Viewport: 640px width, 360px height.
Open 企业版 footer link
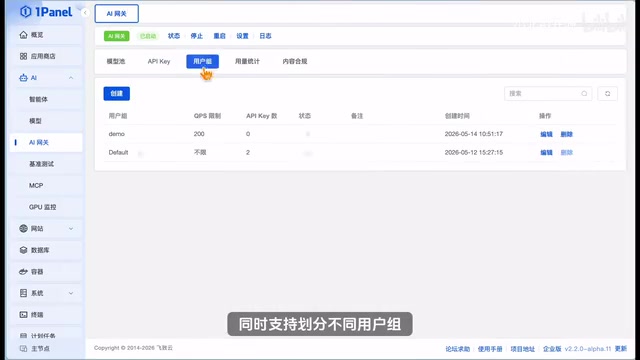tap(552, 349)
